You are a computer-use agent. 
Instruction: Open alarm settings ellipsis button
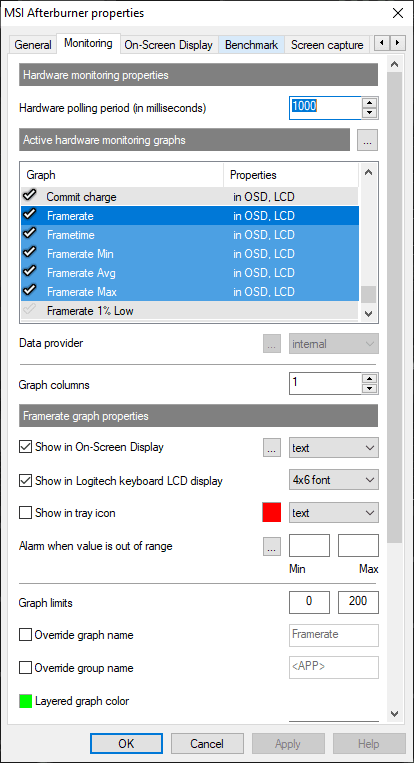pyautogui.click(x=272, y=547)
